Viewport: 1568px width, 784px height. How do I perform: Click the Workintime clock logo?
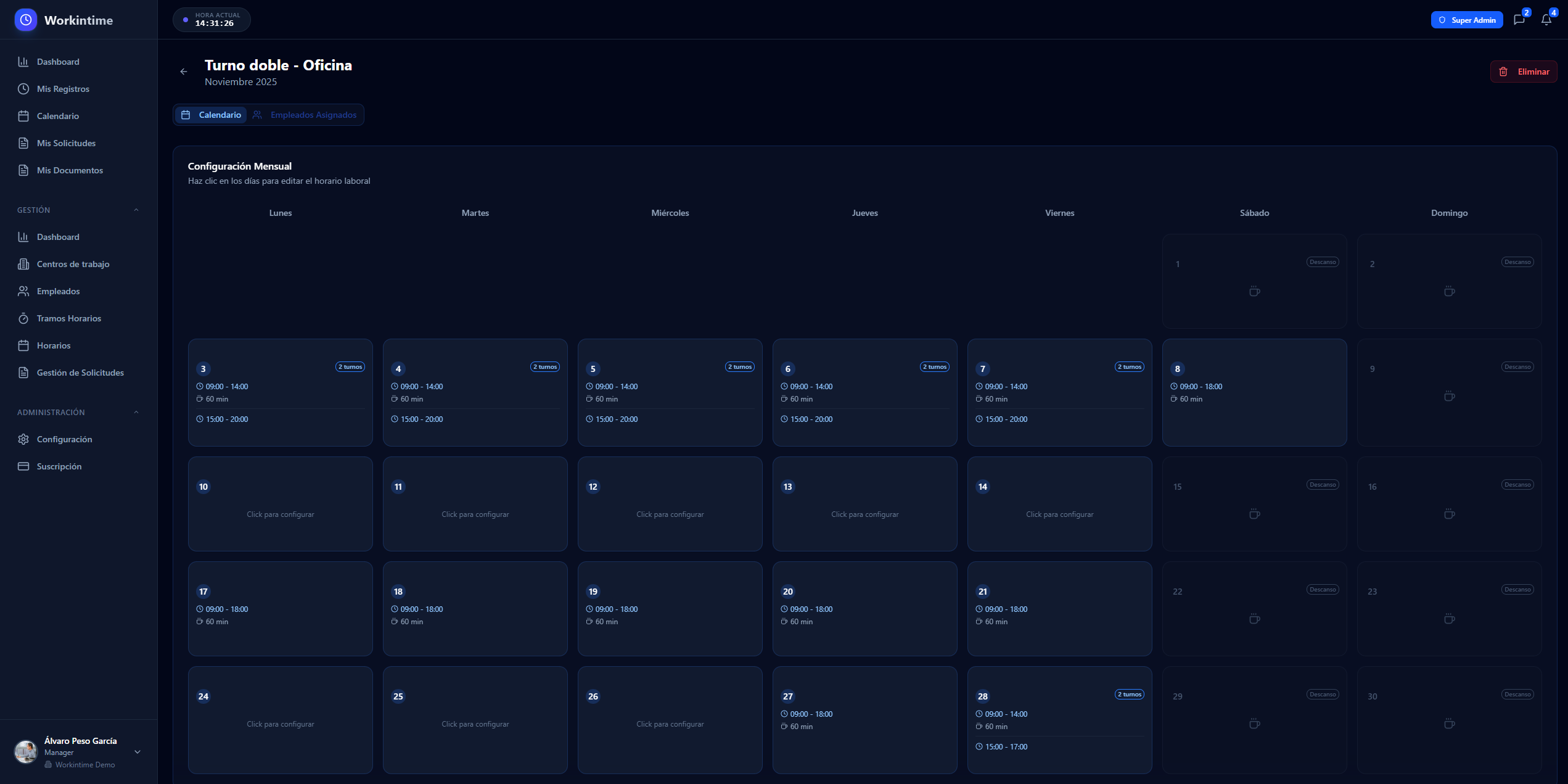(x=26, y=20)
